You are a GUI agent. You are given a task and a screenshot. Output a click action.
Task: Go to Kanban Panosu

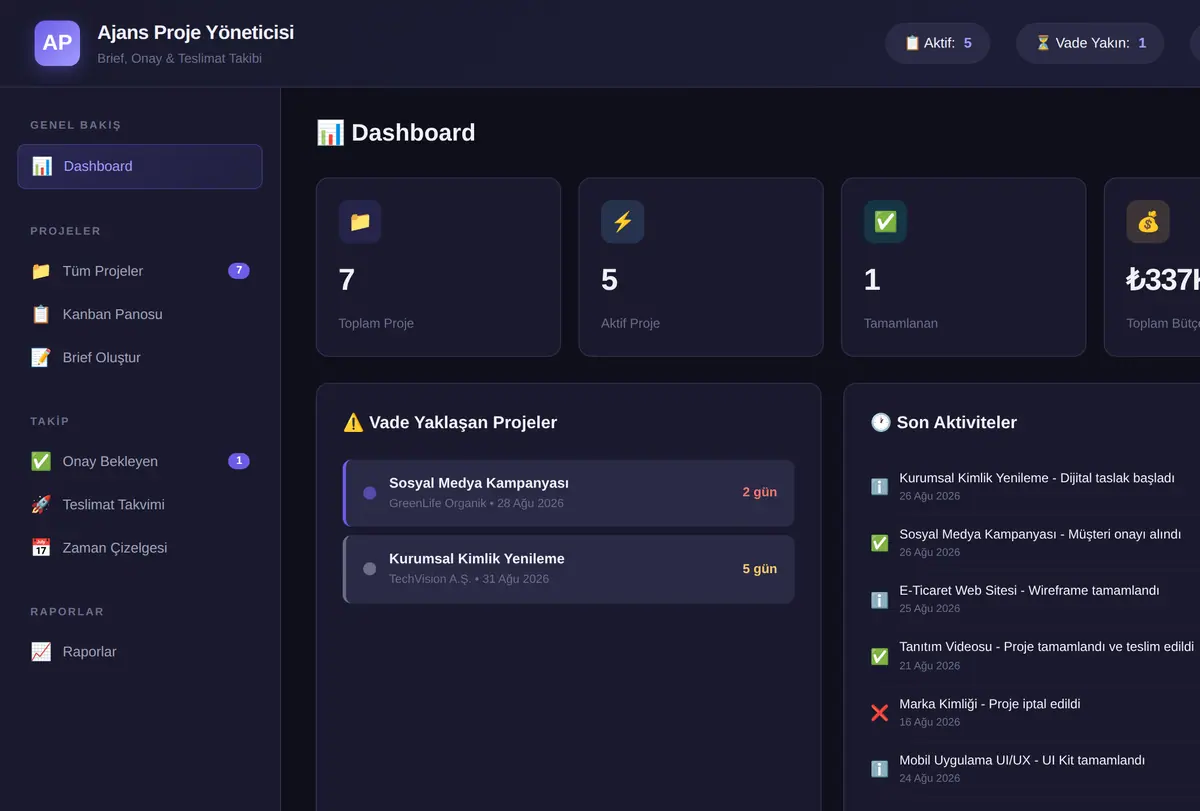[x=140, y=314]
